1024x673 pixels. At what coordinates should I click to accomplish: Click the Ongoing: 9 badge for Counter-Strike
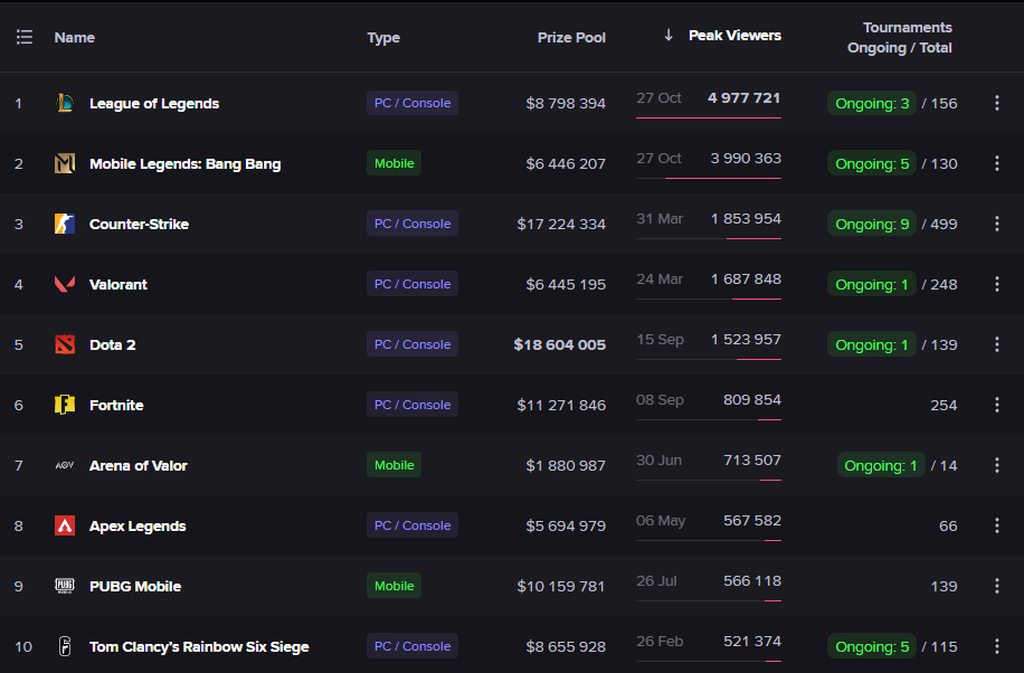pos(872,224)
